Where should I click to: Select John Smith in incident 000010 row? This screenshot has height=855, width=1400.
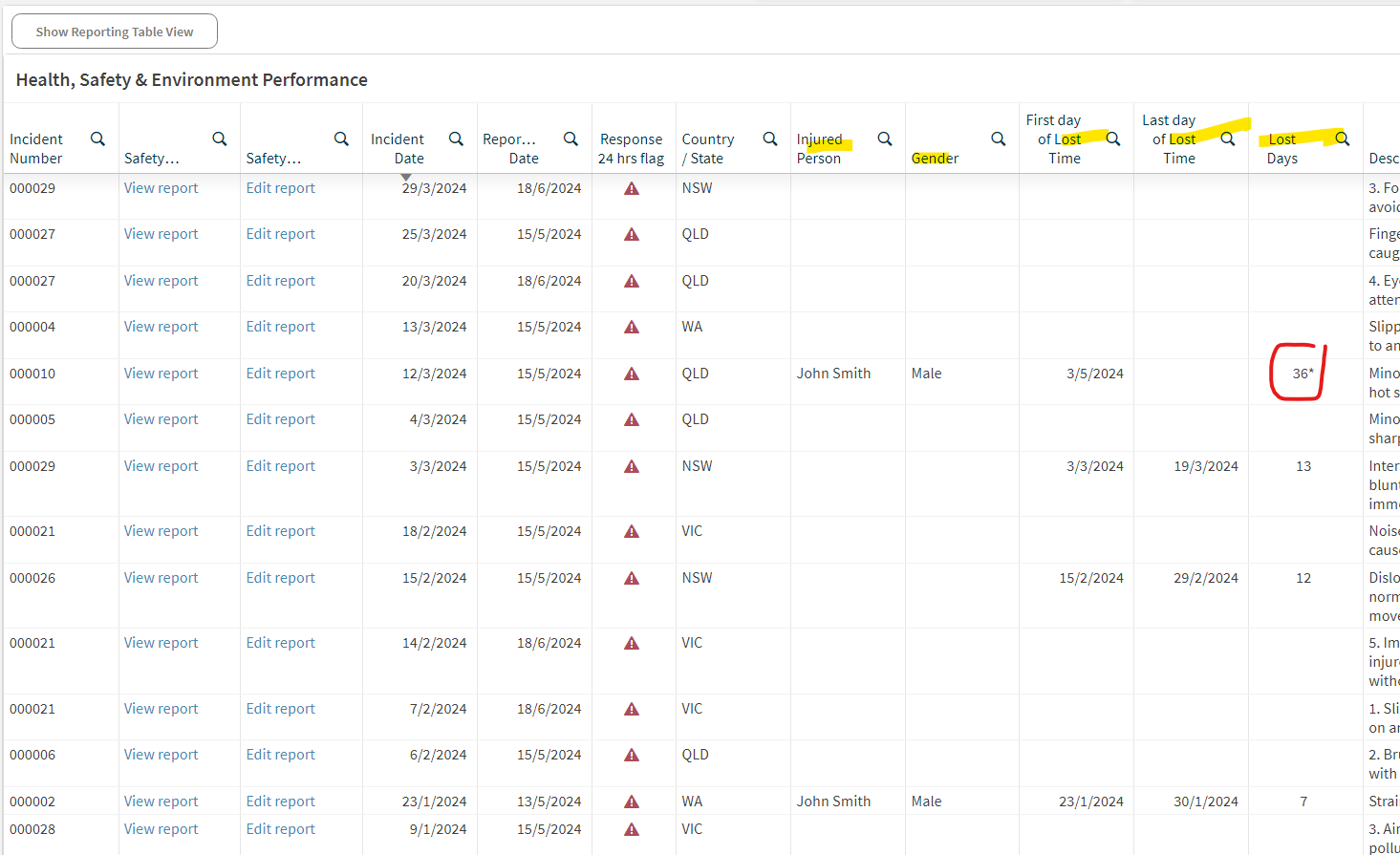click(833, 374)
